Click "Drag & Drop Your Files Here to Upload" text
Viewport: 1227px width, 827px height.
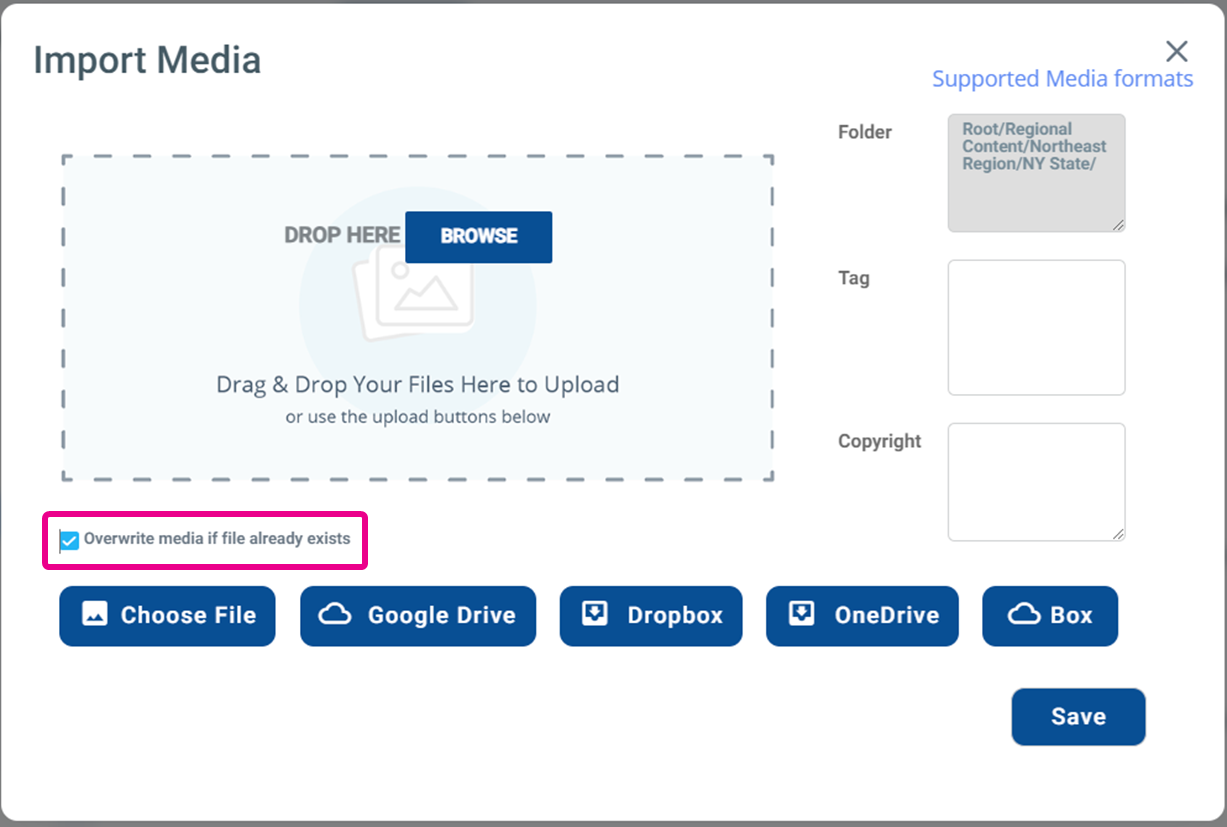[x=418, y=385]
